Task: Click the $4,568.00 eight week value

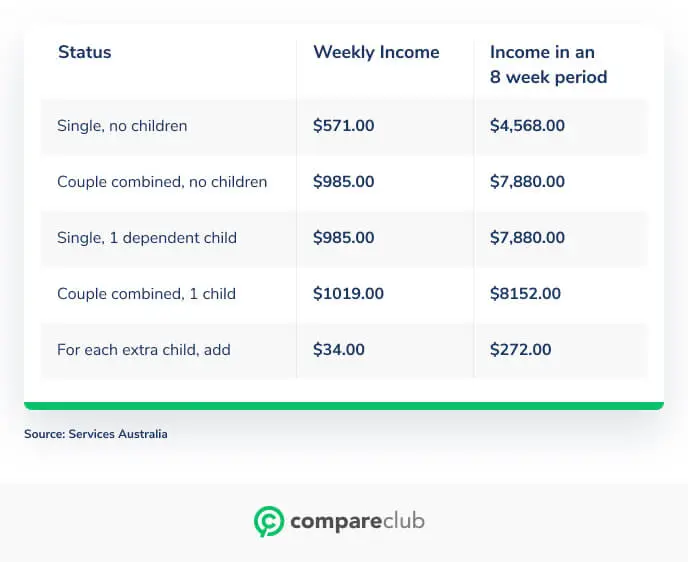Action: 527,126
